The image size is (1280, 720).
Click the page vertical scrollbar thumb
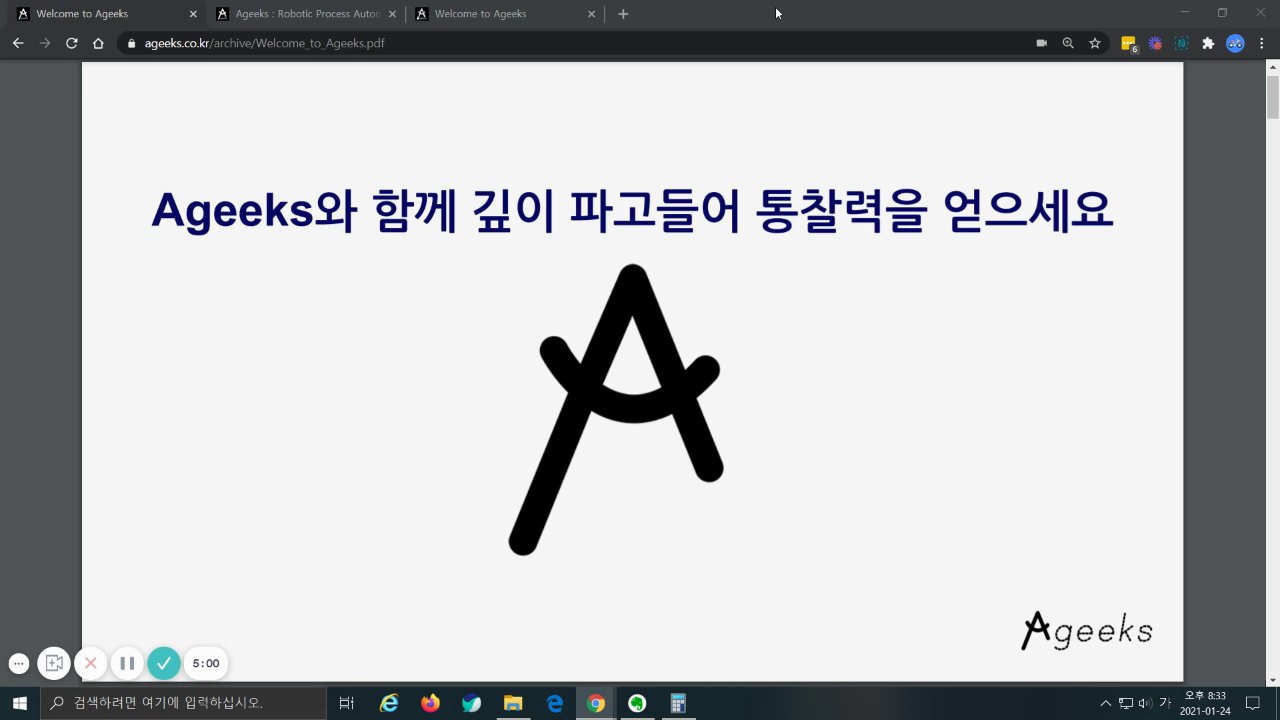click(1273, 97)
